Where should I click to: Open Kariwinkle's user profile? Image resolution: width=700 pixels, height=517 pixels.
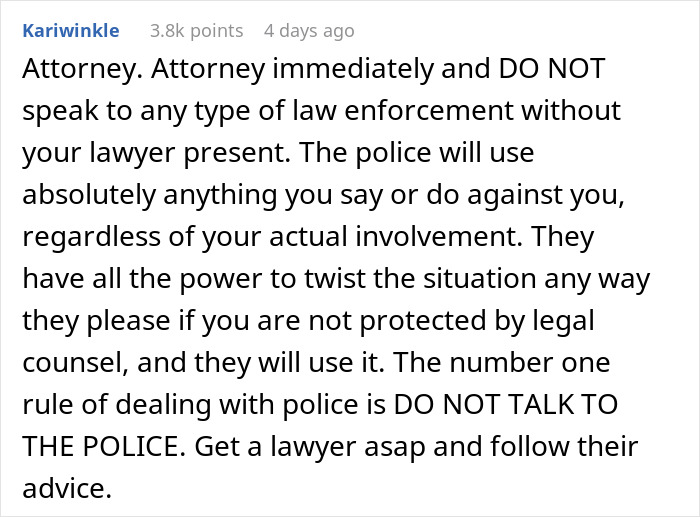point(71,31)
